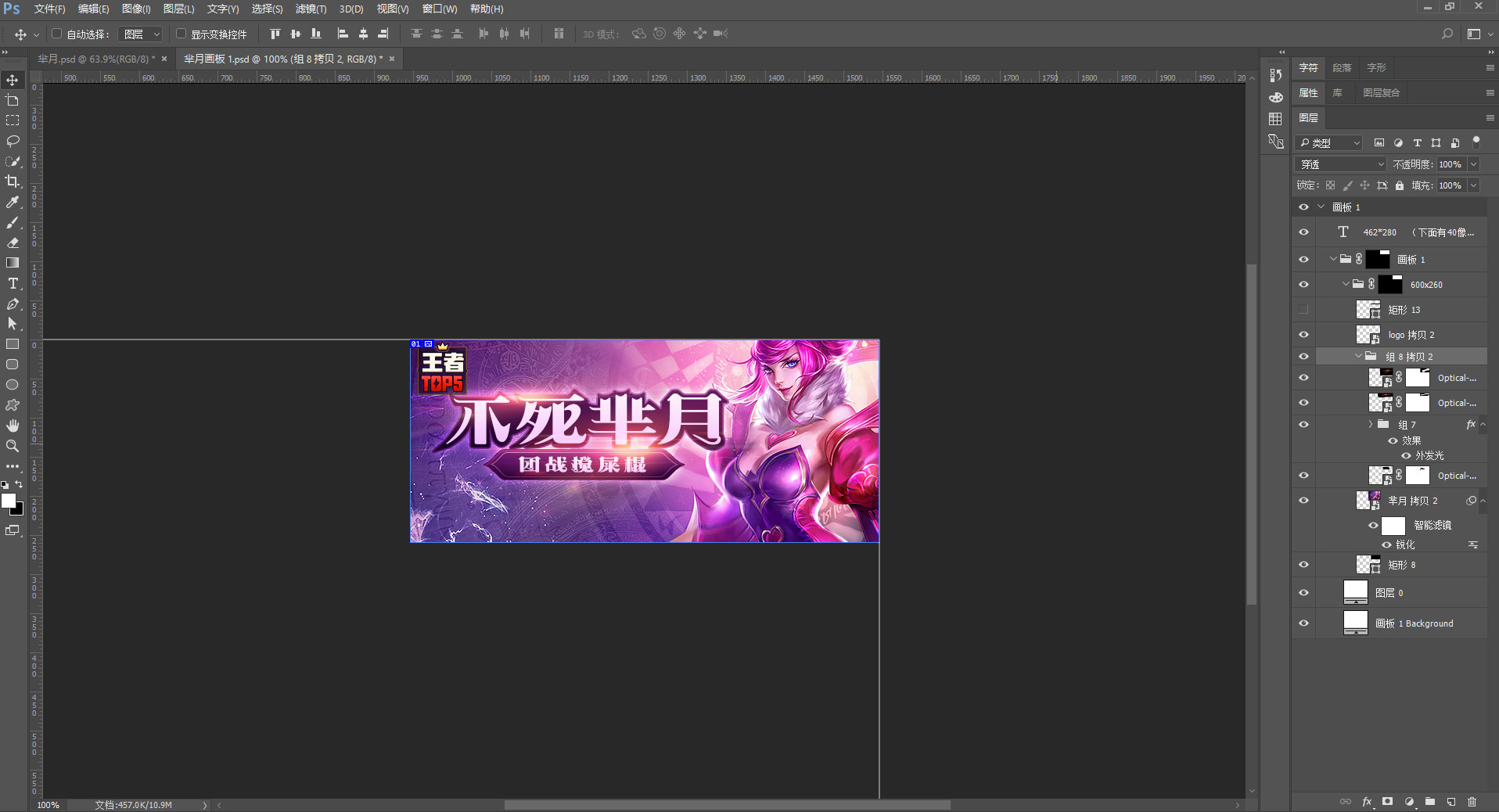Switch to the 芈月.psd document tab
This screenshot has width=1499, height=812.
pyautogui.click(x=96, y=59)
